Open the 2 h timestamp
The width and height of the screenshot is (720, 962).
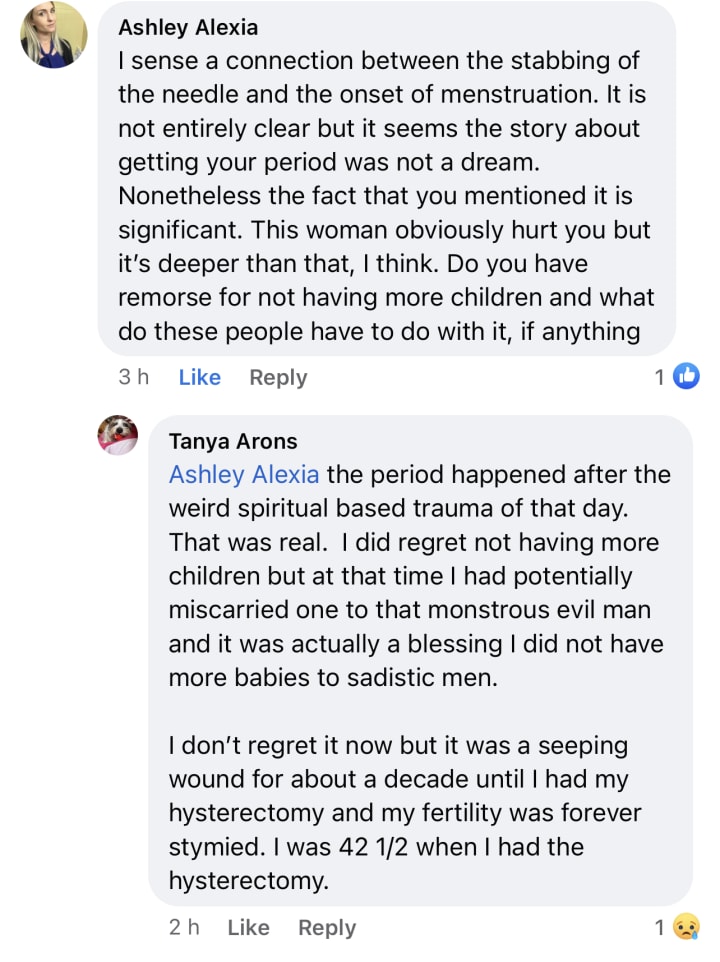click(x=184, y=927)
